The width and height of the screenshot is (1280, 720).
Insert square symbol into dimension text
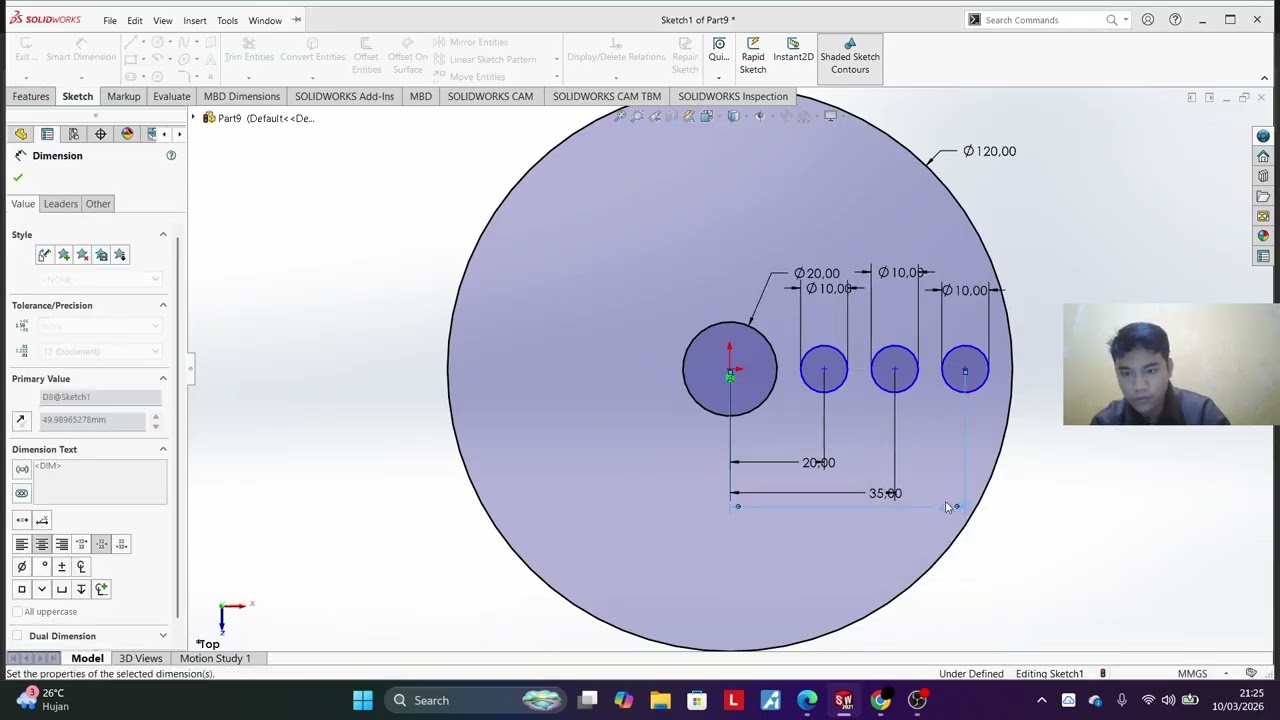21,589
